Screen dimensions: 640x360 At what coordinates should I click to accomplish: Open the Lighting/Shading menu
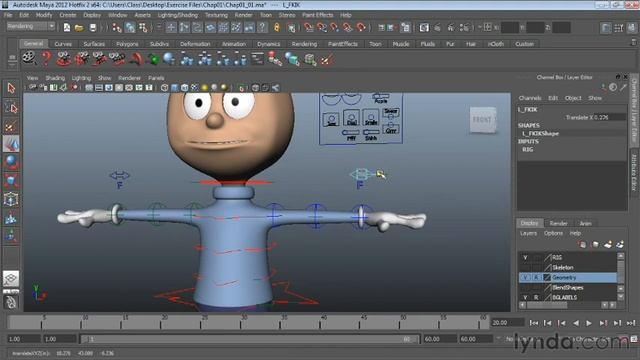point(178,15)
